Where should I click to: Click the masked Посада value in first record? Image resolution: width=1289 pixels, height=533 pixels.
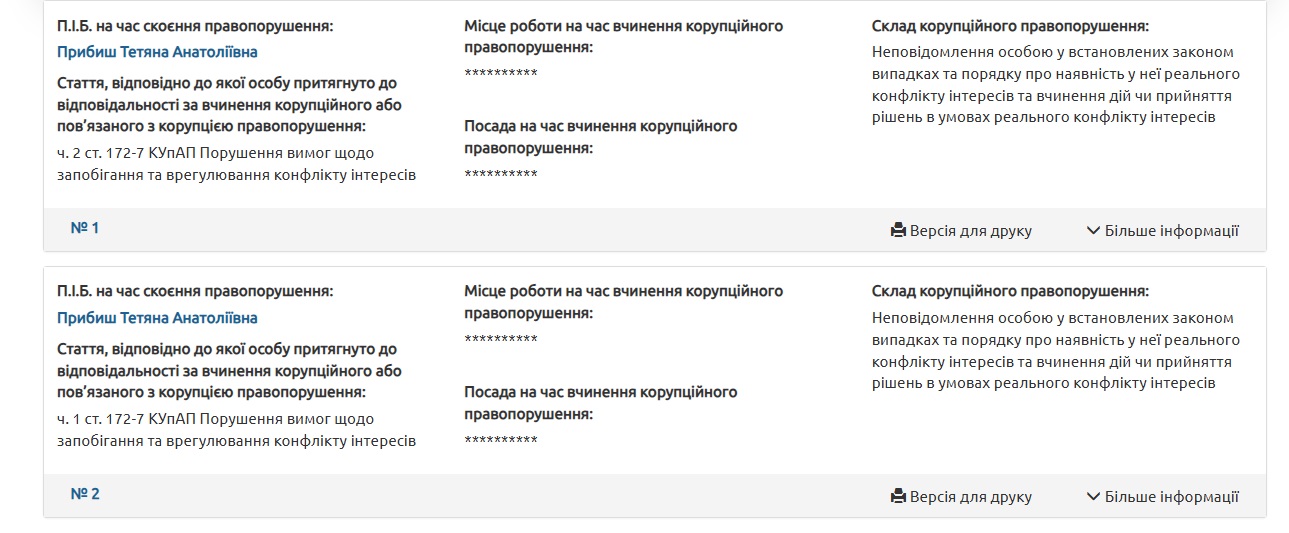coord(501,175)
